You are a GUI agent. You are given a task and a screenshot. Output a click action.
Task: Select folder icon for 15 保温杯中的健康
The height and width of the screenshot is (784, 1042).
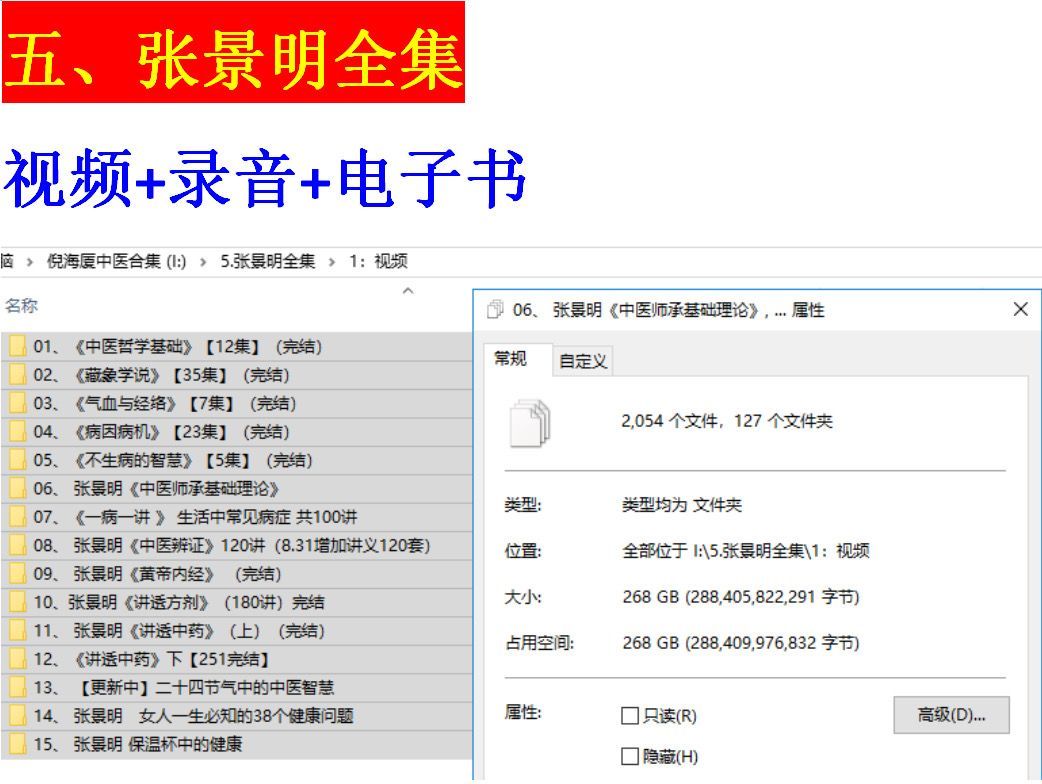click(17, 744)
